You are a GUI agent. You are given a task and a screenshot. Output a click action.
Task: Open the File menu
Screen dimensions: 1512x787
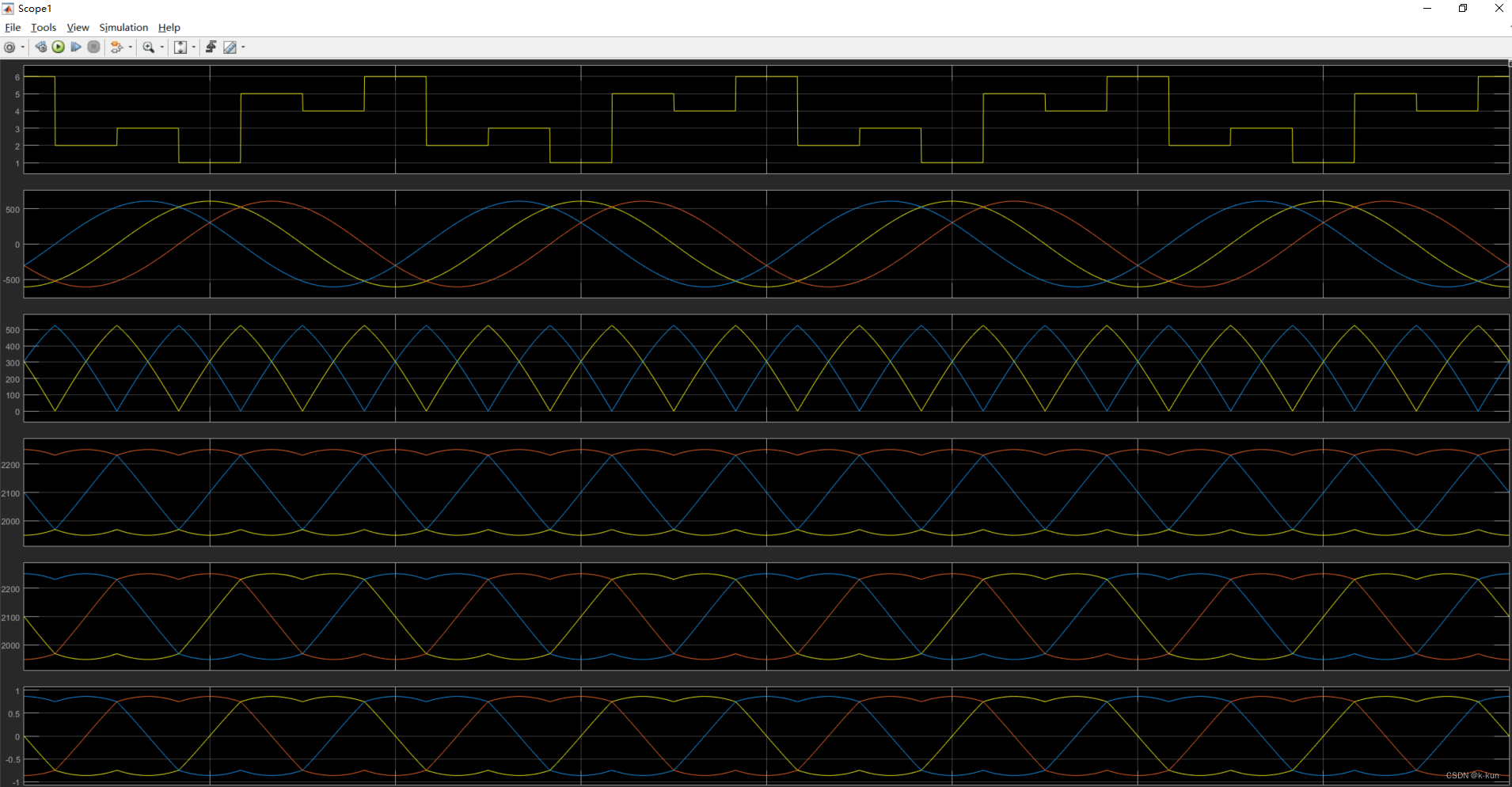click(13, 27)
